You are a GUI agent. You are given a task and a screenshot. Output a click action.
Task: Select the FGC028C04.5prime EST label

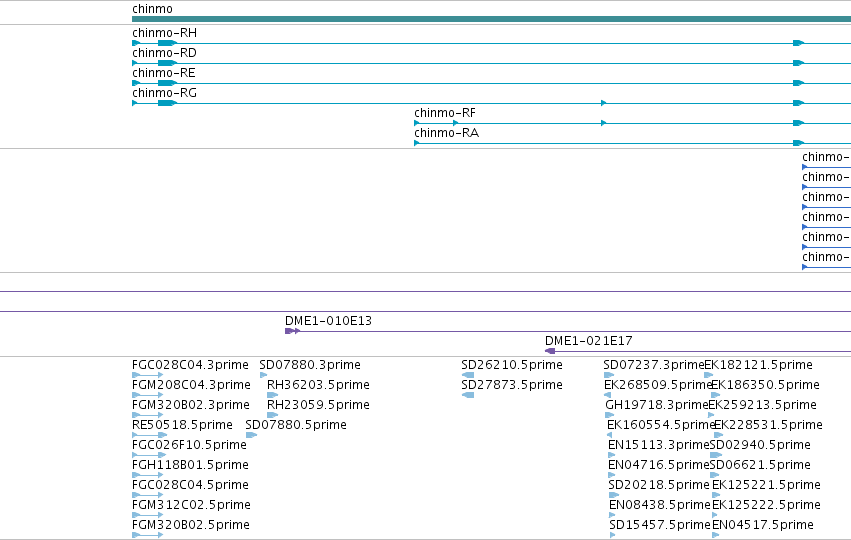pyautogui.click(x=190, y=485)
